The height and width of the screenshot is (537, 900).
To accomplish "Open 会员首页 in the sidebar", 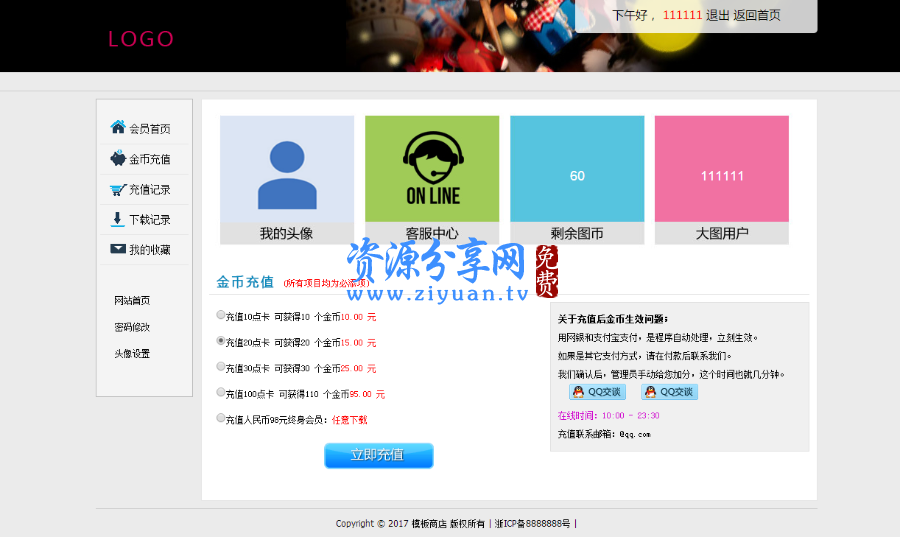I will click(x=149, y=129).
